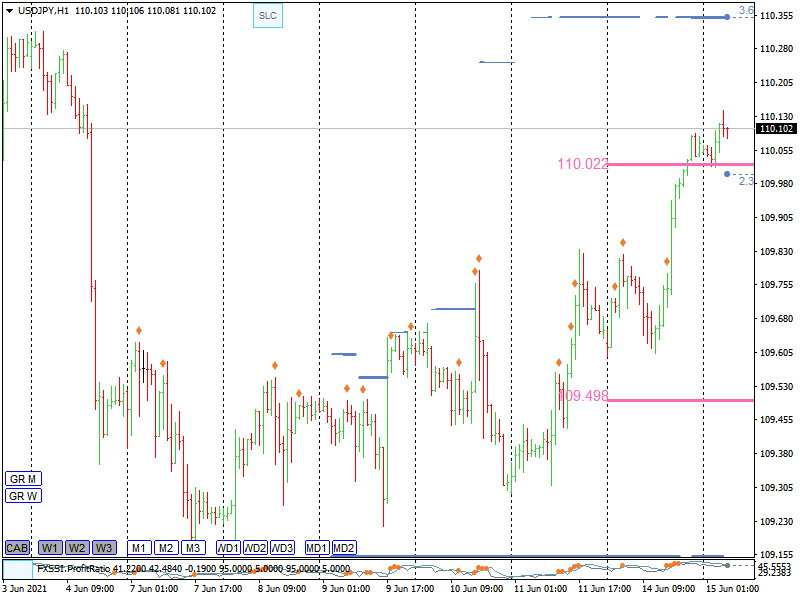Click the pink 109.496 horizontal level line

(680, 400)
